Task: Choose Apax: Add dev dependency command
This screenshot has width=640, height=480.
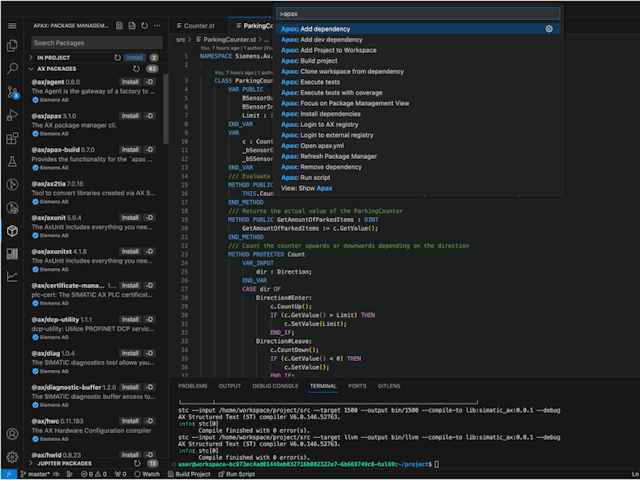Action: pyautogui.click(x=418, y=40)
